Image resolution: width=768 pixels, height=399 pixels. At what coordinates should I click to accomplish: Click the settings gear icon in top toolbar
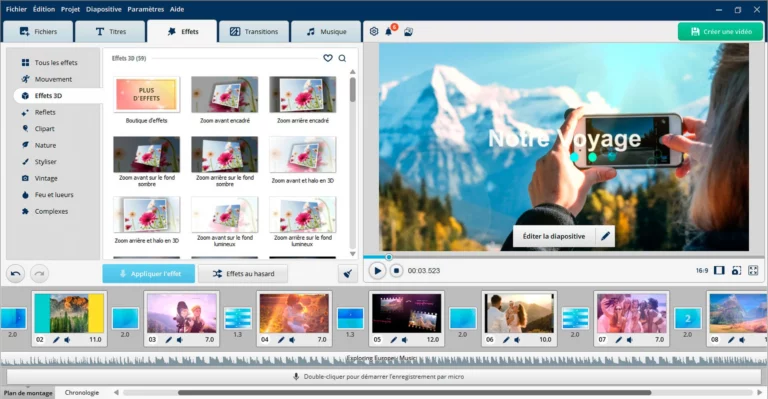click(x=374, y=31)
